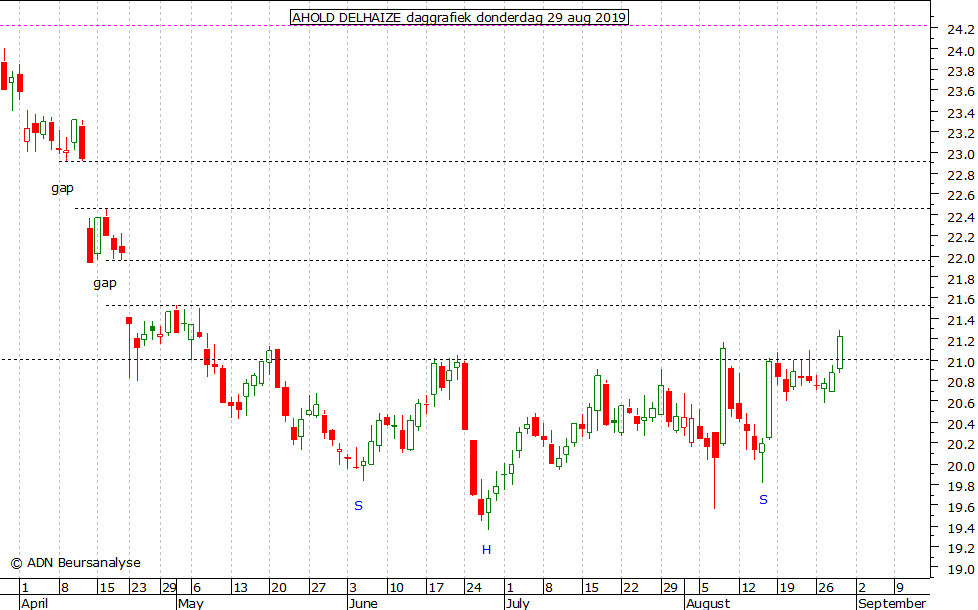Select the 22.6 price level label
This screenshot has width=978, height=610.
[961, 196]
